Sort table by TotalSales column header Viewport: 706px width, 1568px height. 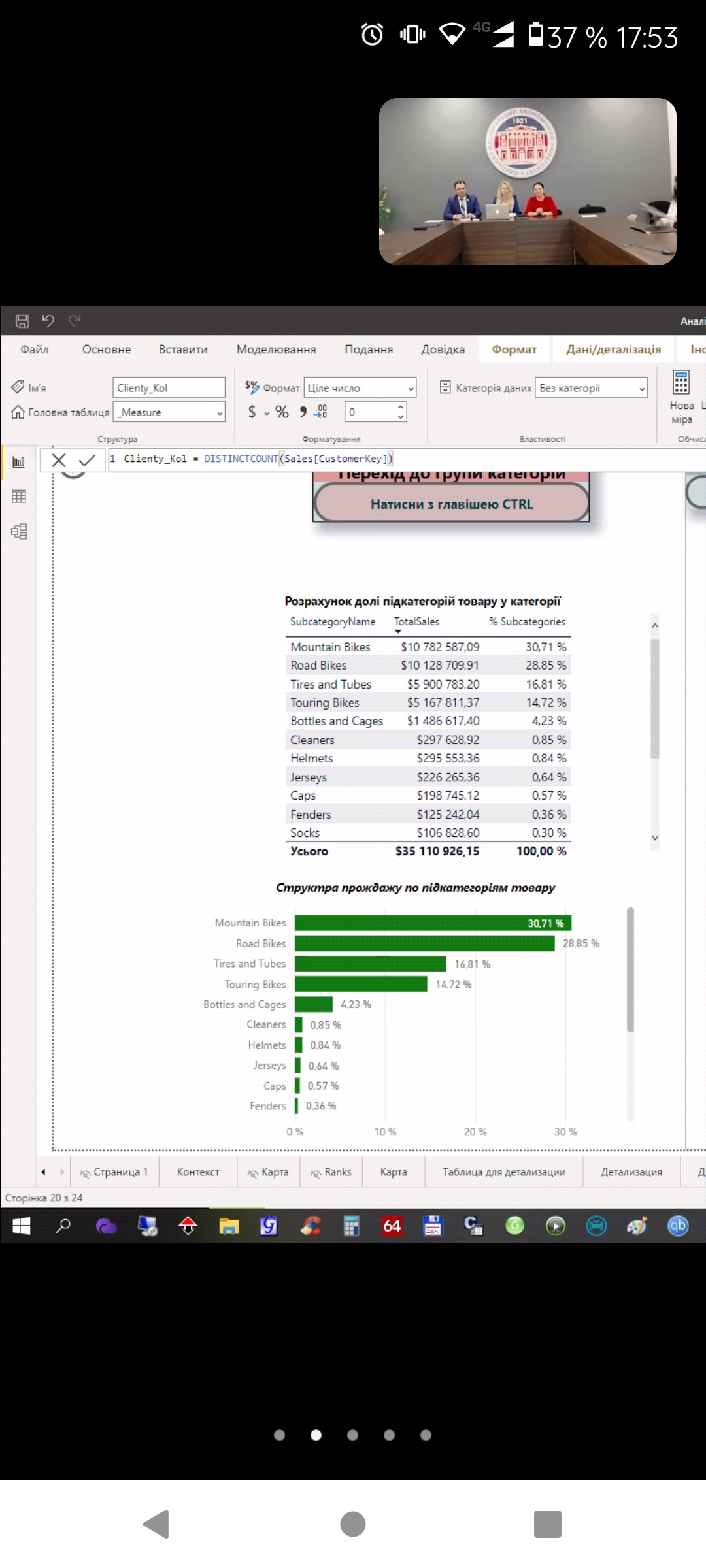pos(416,621)
